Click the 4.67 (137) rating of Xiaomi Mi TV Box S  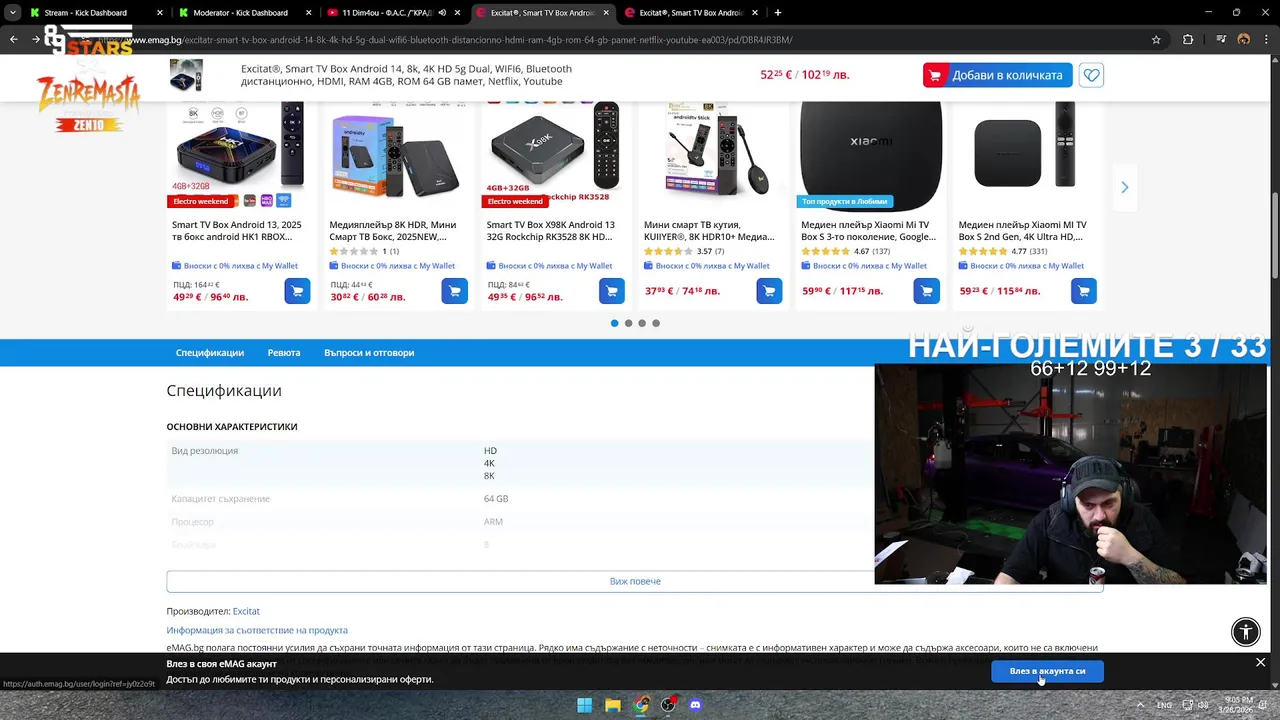846,251
